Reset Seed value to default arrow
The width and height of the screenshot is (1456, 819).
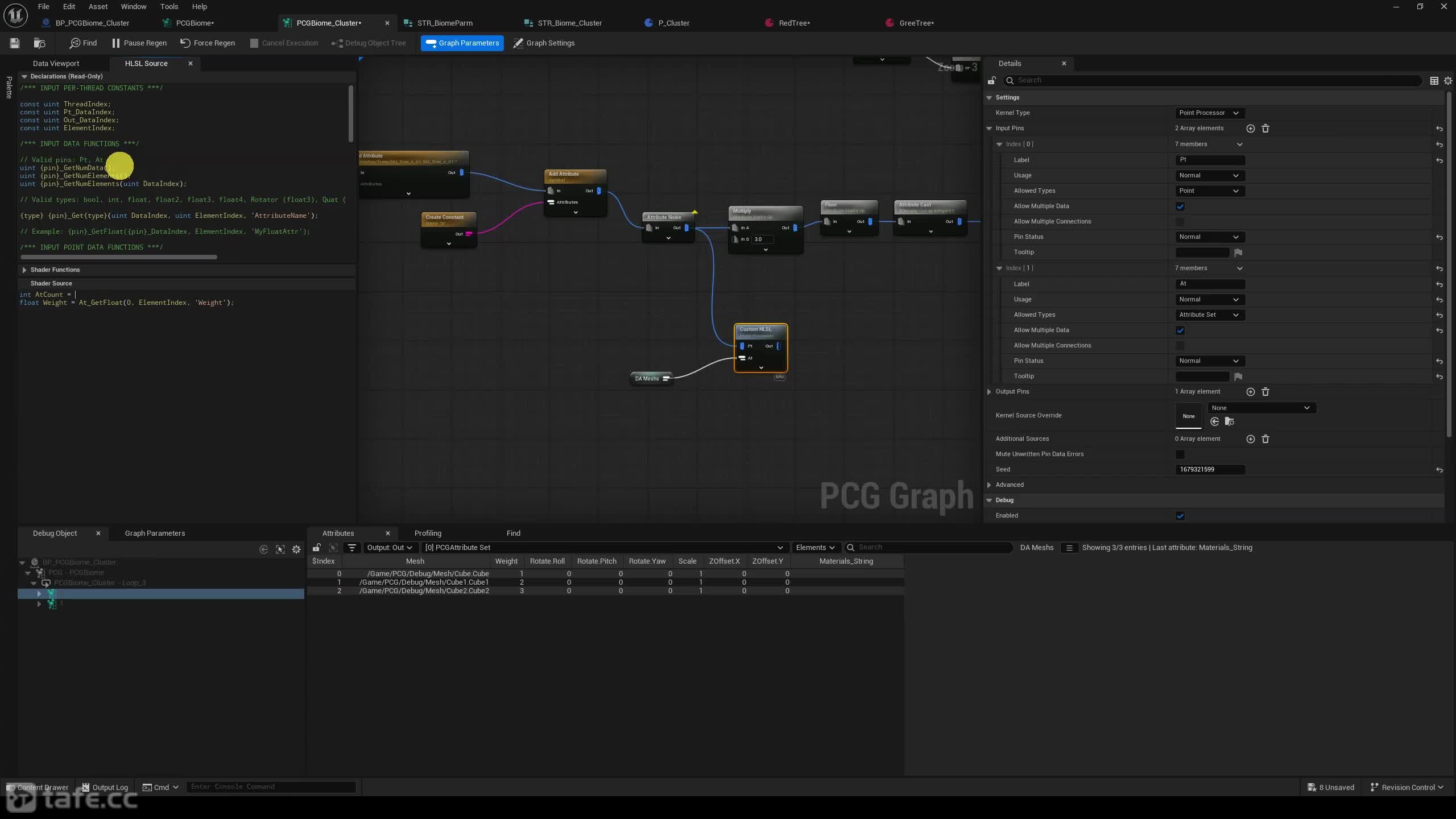[1439, 470]
